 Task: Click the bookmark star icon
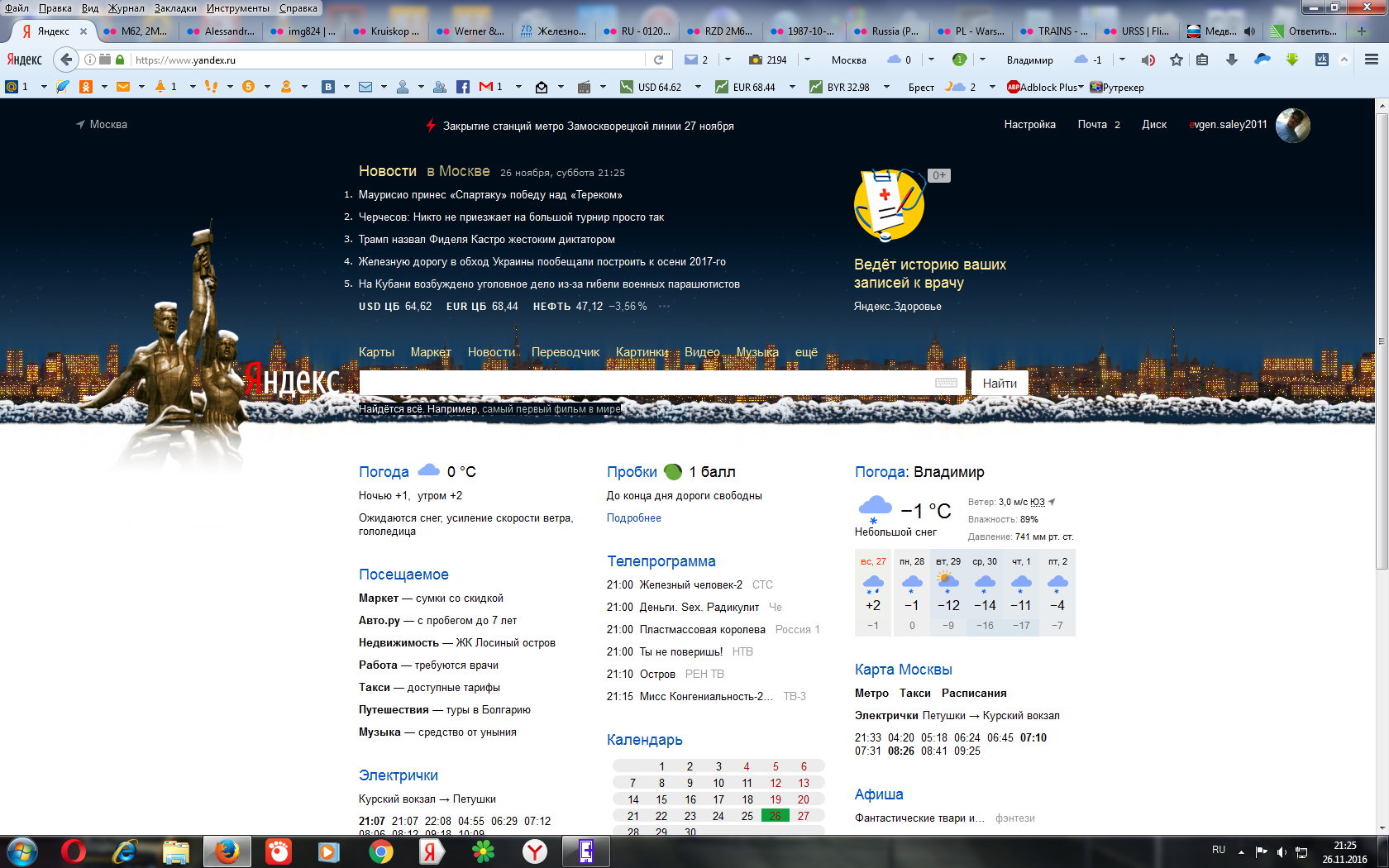[x=1177, y=60]
